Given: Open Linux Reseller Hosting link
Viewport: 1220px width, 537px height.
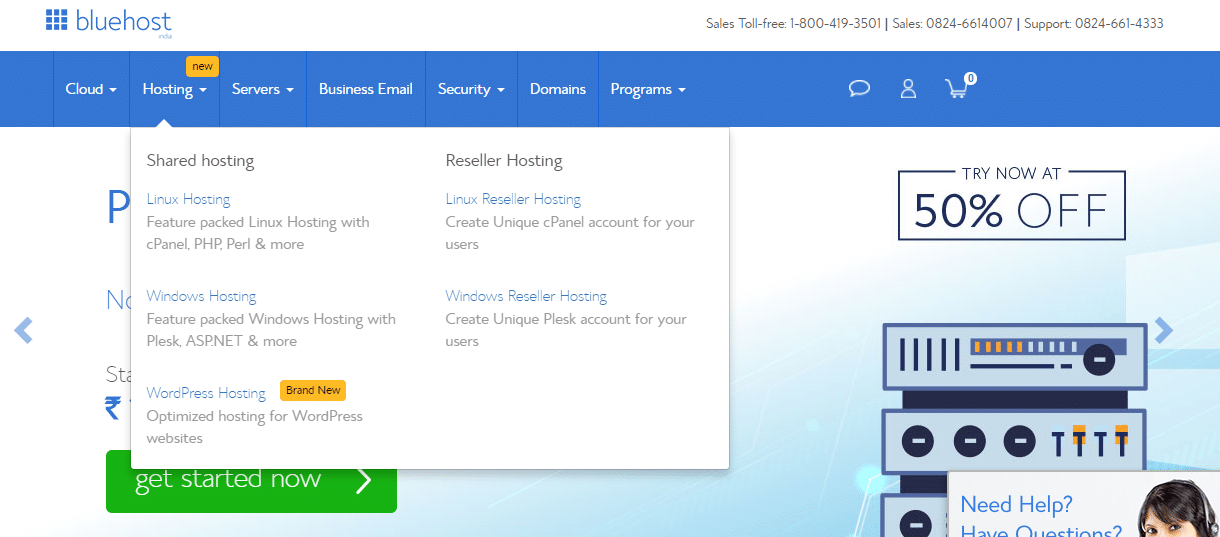Looking at the screenshot, I should coord(513,199).
